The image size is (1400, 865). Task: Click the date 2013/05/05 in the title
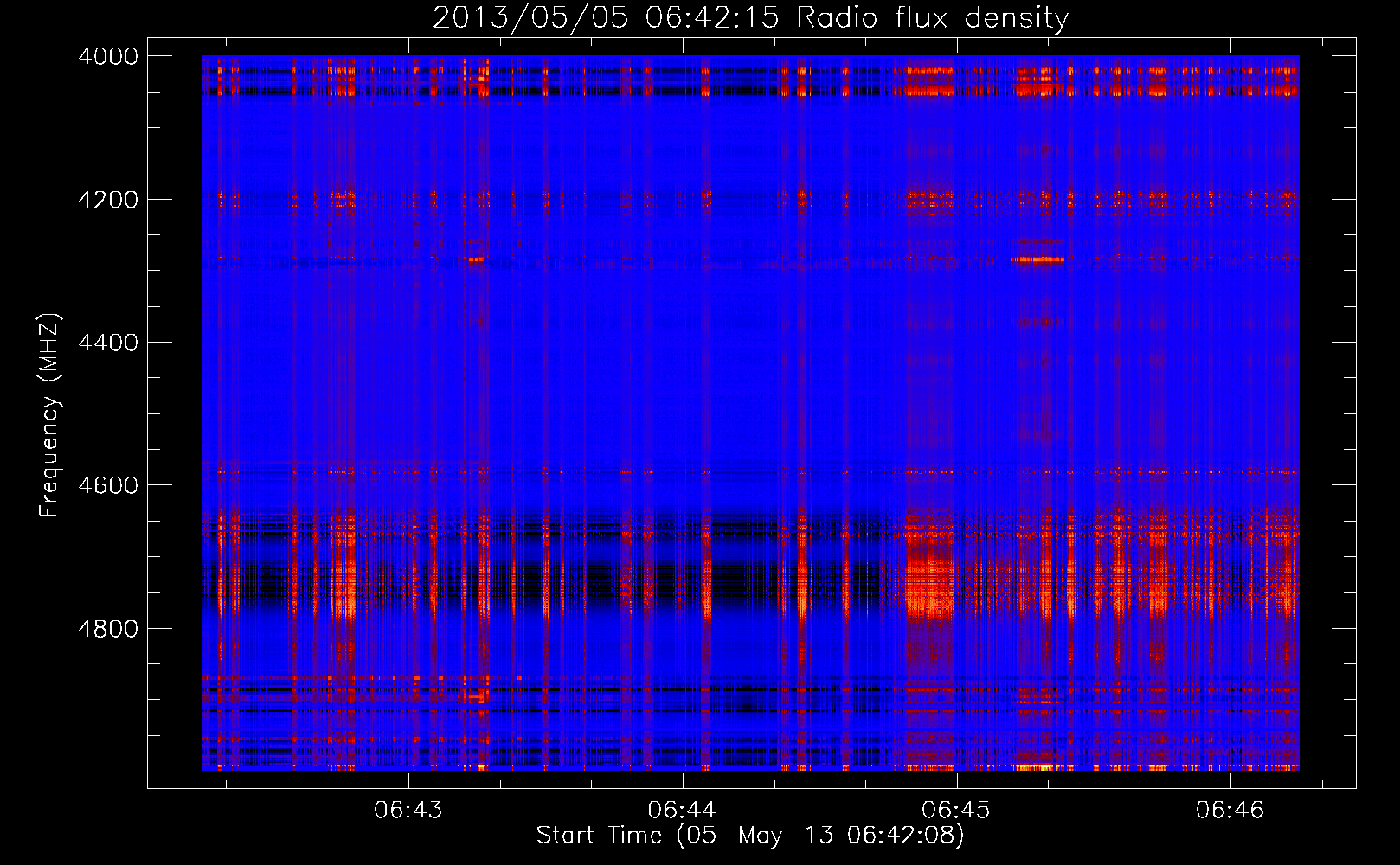pyautogui.click(x=530, y=18)
